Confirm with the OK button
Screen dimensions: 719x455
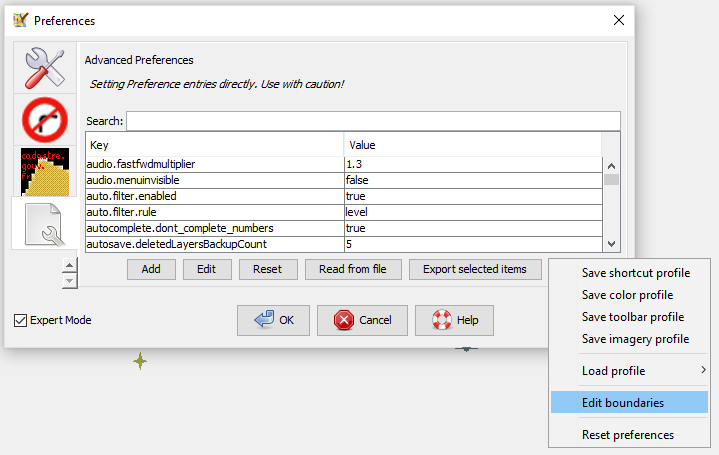pos(273,320)
